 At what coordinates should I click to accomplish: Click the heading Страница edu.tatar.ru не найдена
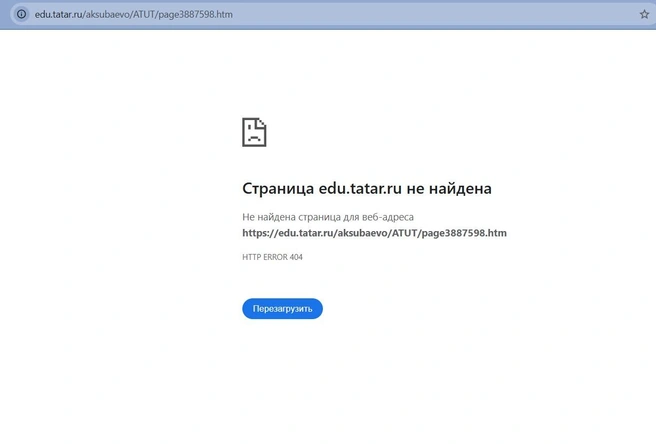pos(366,188)
